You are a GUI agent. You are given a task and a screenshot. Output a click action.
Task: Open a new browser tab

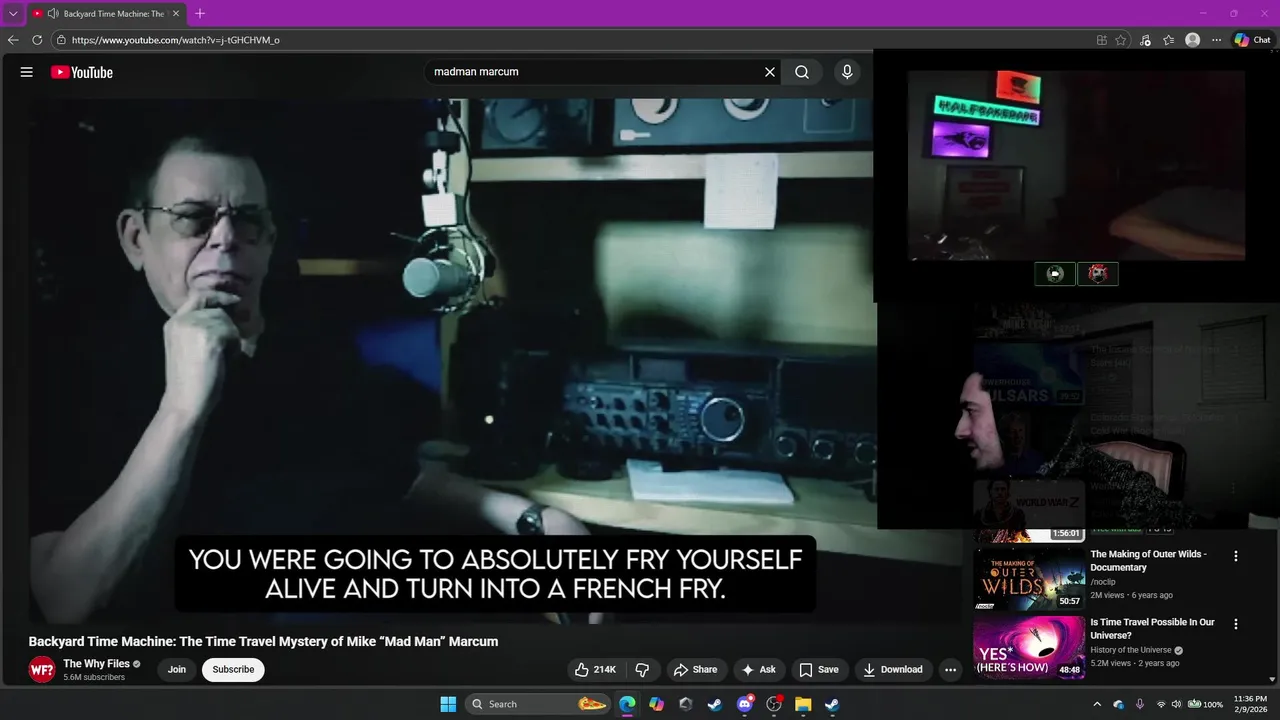[x=200, y=14]
